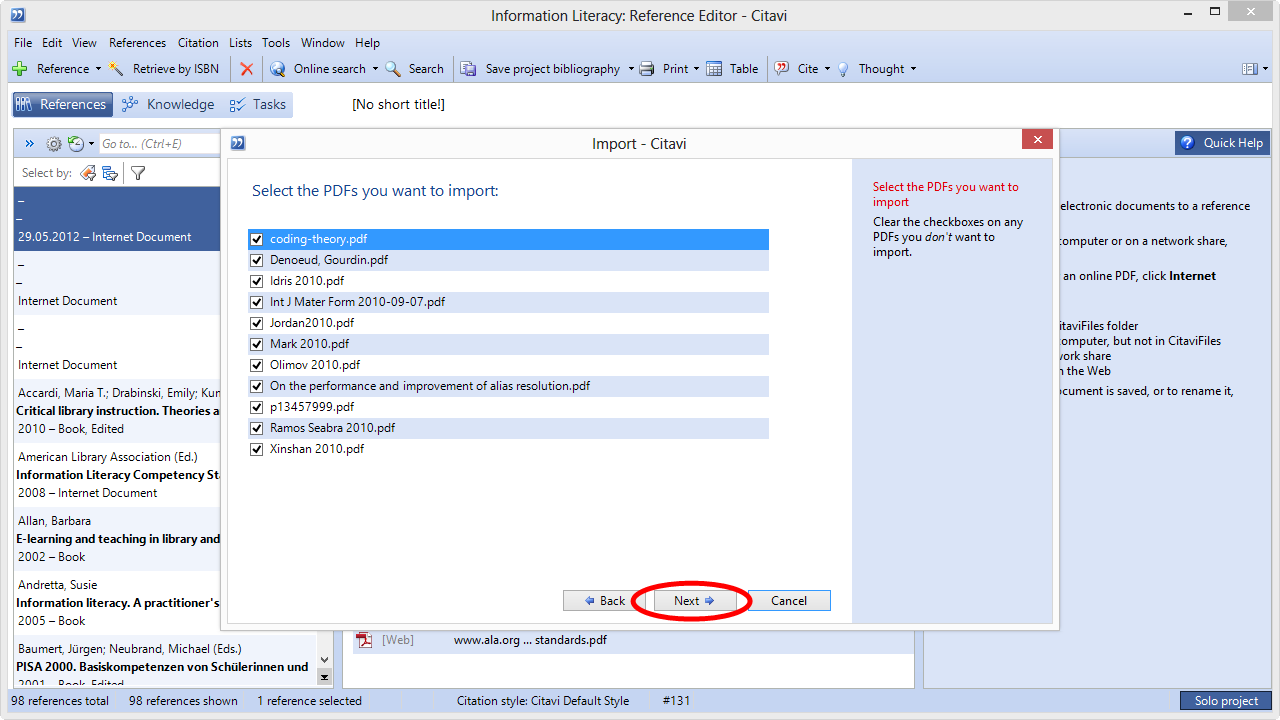Open the References menu
1280x720 pixels.
pyautogui.click(x=137, y=43)
